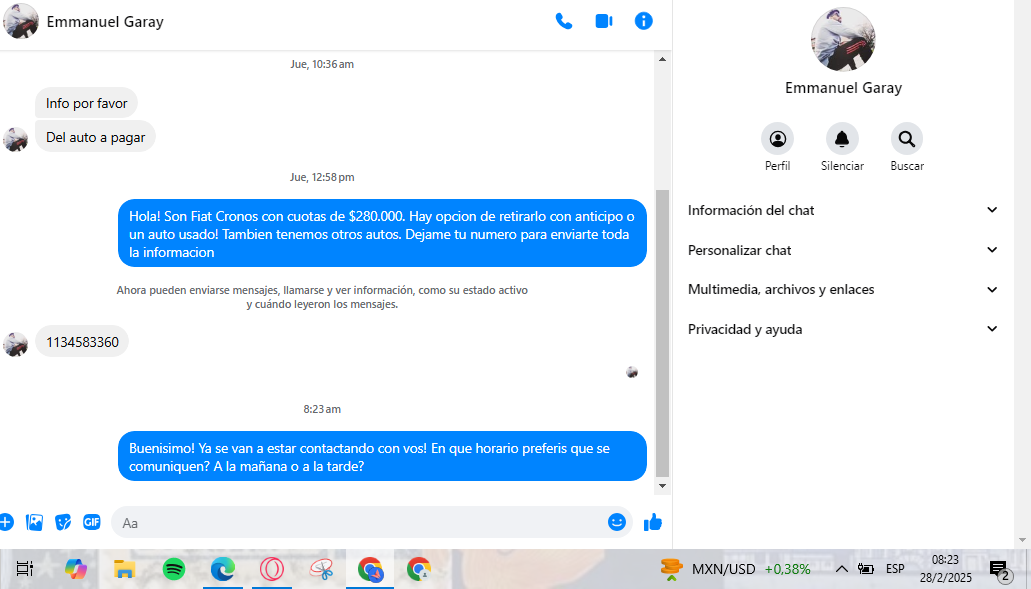
Task: Start a voice call with Emmanuel Garay
Action: tap(564, 21)
